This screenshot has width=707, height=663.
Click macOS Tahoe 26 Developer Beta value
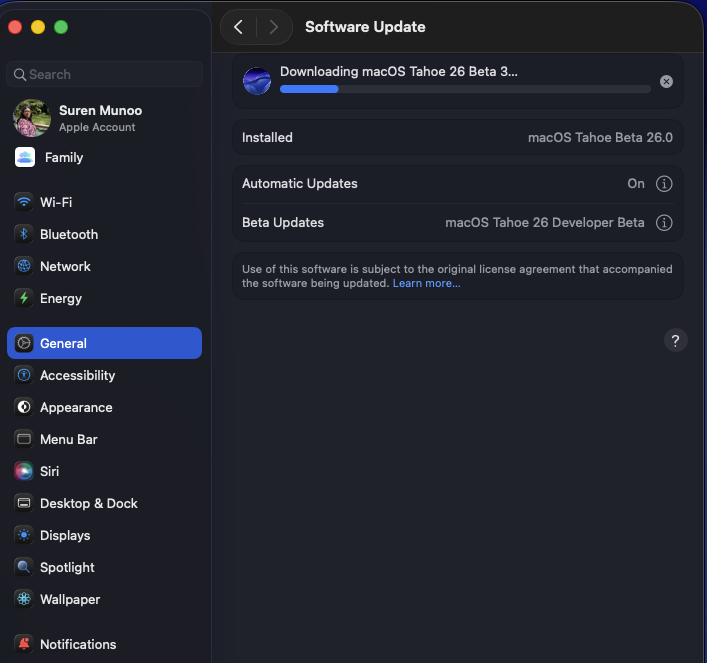tap(545, 222)
